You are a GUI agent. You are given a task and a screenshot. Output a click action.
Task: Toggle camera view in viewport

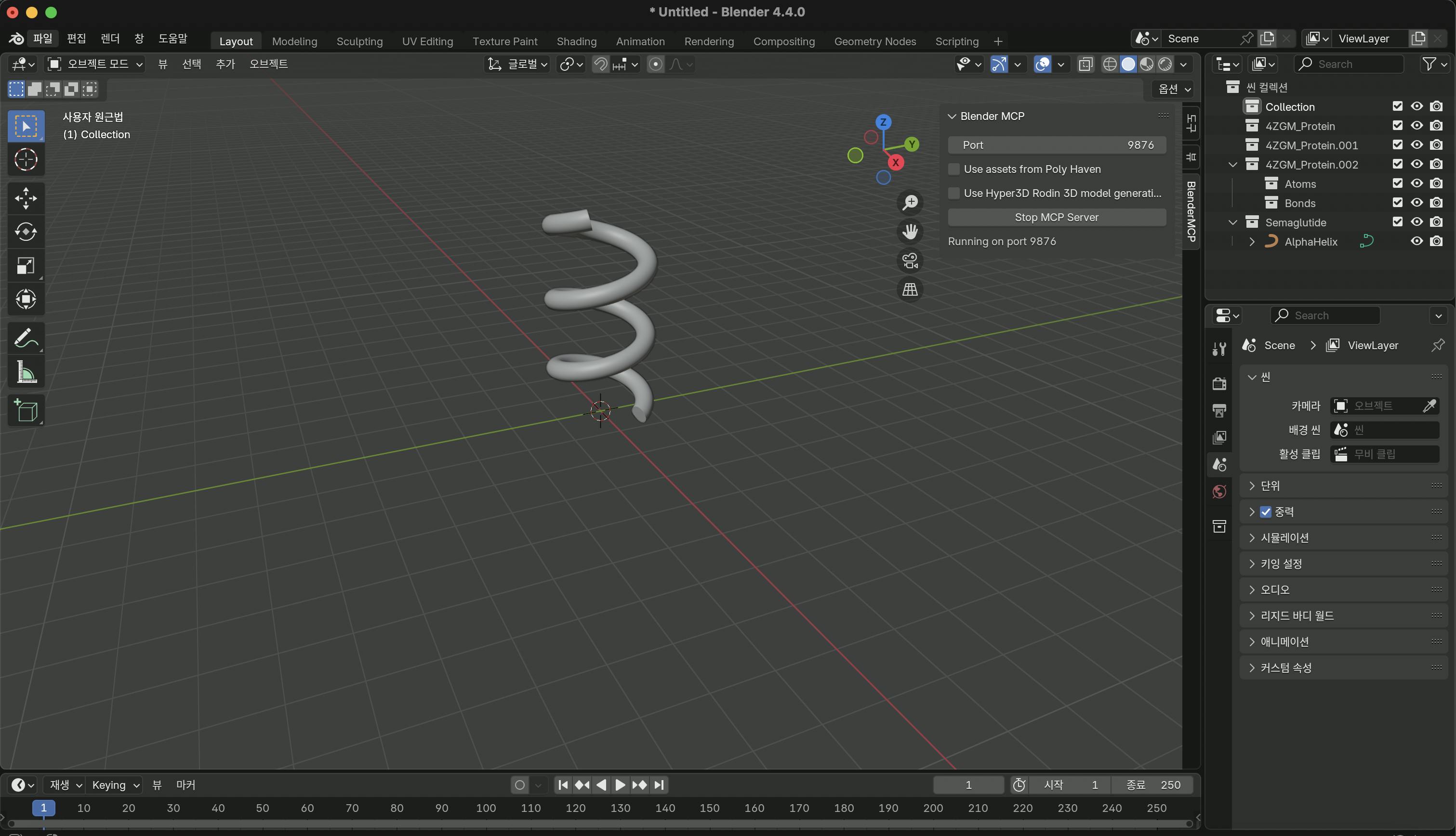(x=910, y=261)
